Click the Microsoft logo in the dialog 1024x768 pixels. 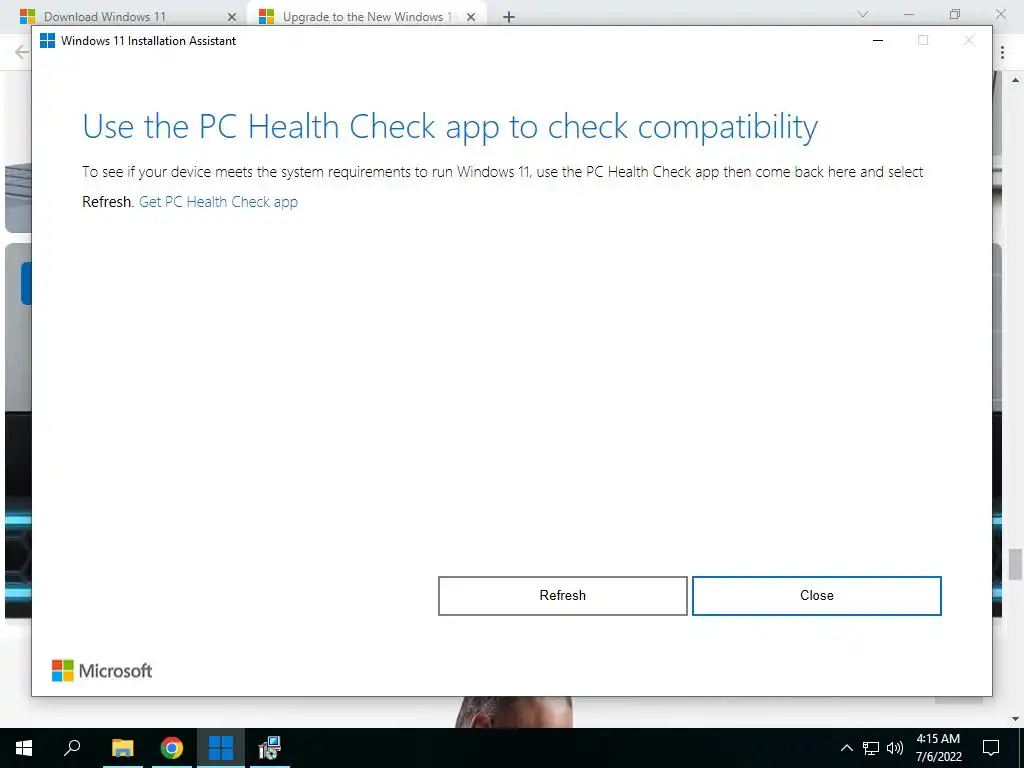(102, 671)
